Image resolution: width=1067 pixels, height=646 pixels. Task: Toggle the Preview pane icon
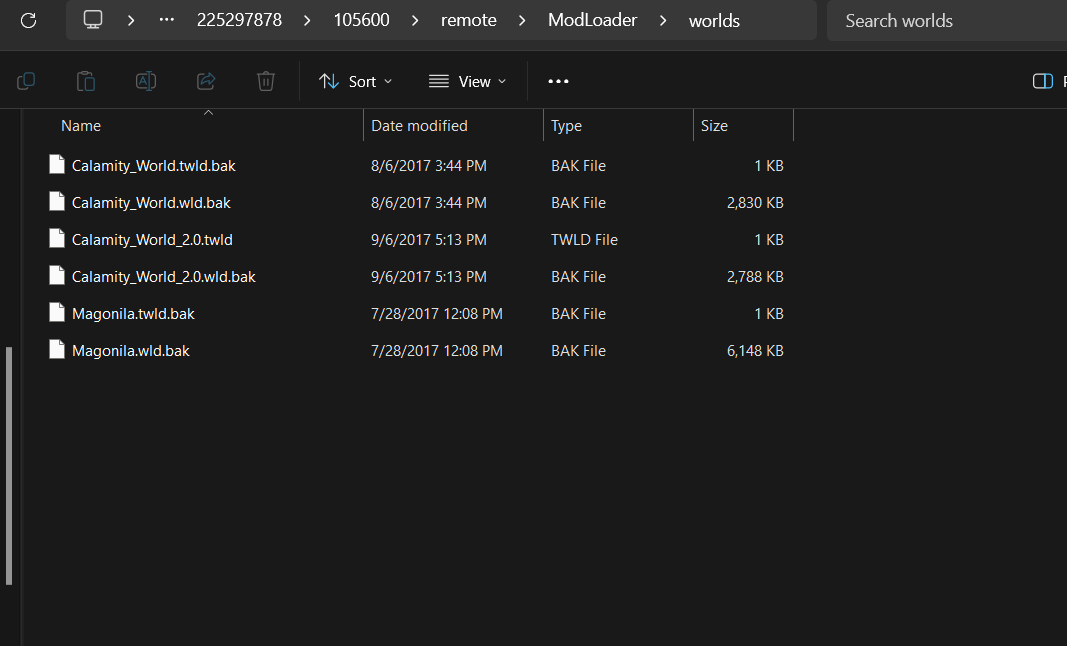(x=1042, y=81)
